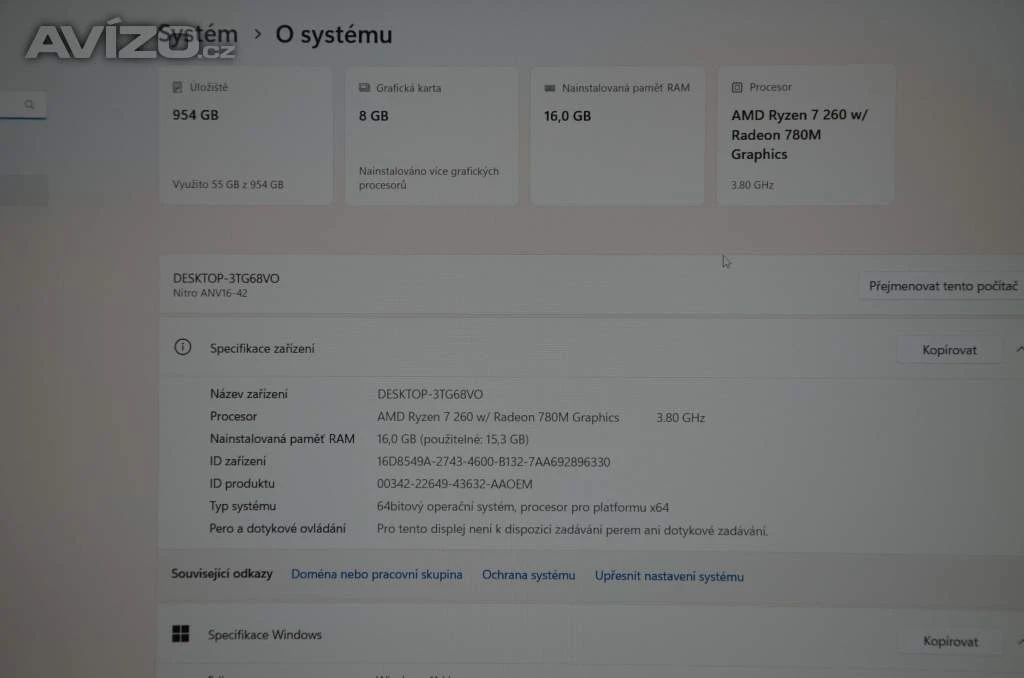This screenshot has width=1024, height=678.
Task: Copy Windows specs with Kopírovat button
Action: tap(950, 641)
